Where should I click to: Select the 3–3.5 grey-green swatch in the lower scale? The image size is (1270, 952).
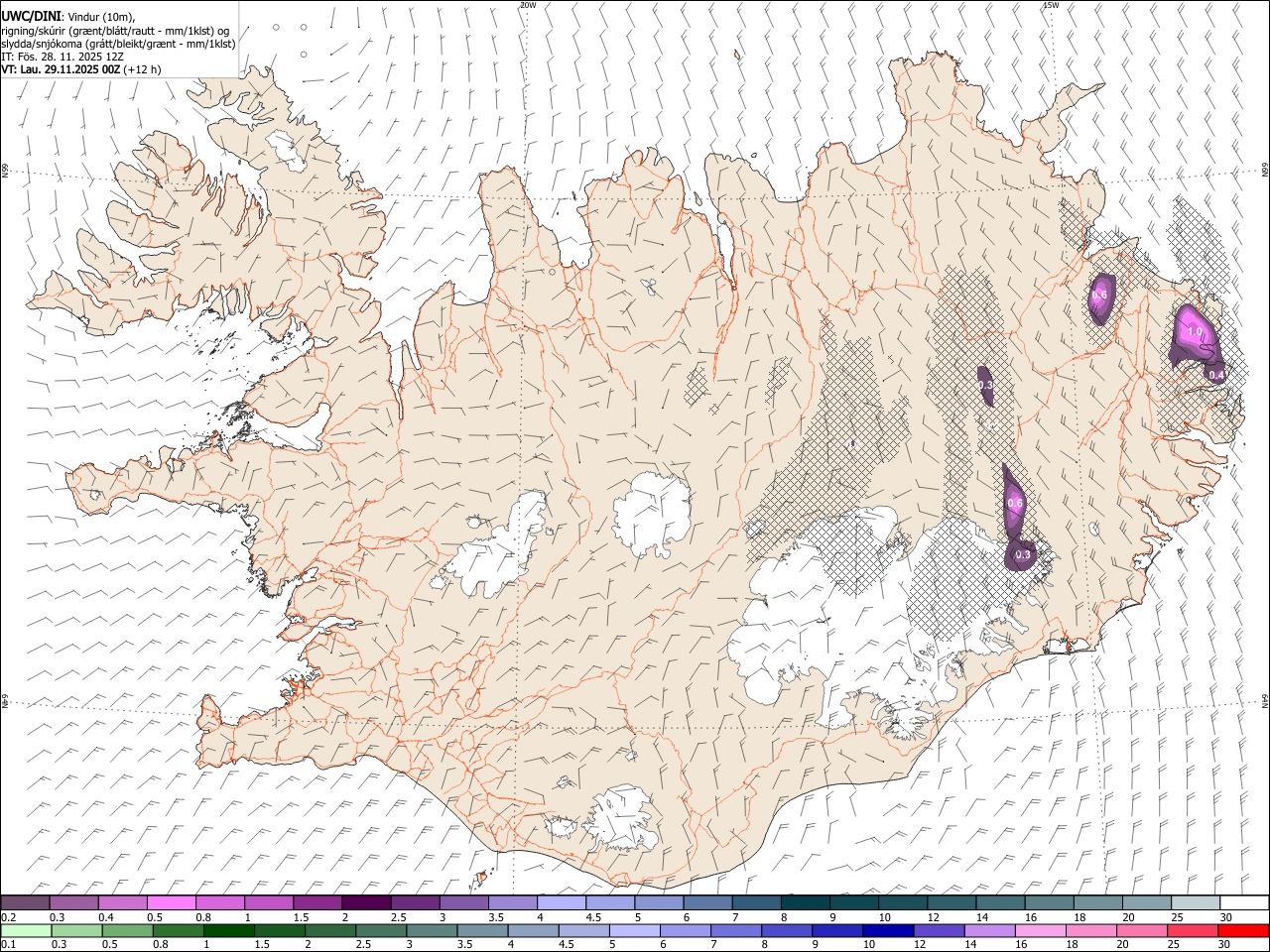(432, 930)
